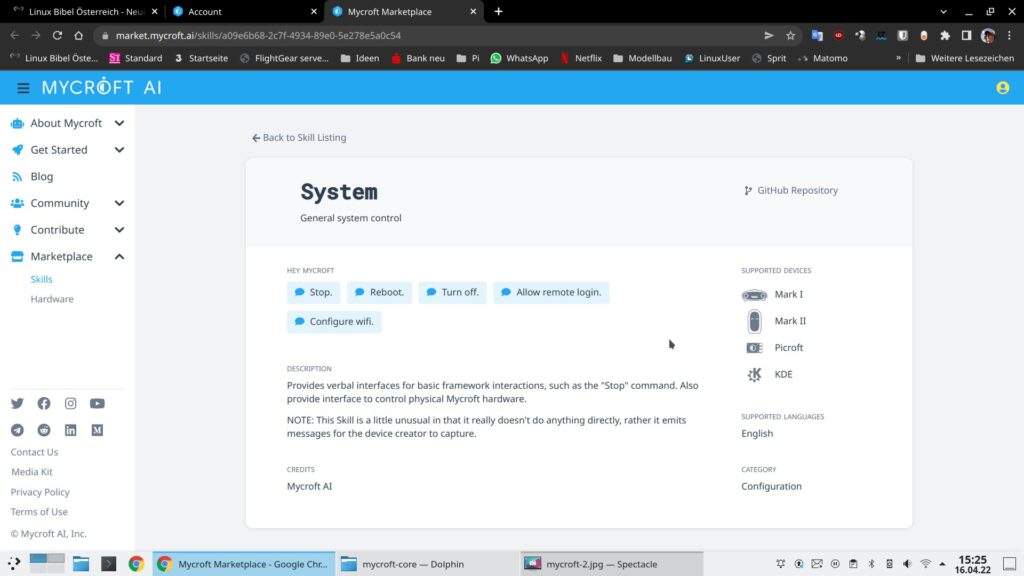
Task: Open the taskbar clock and calendar
Action: point(972,564)
